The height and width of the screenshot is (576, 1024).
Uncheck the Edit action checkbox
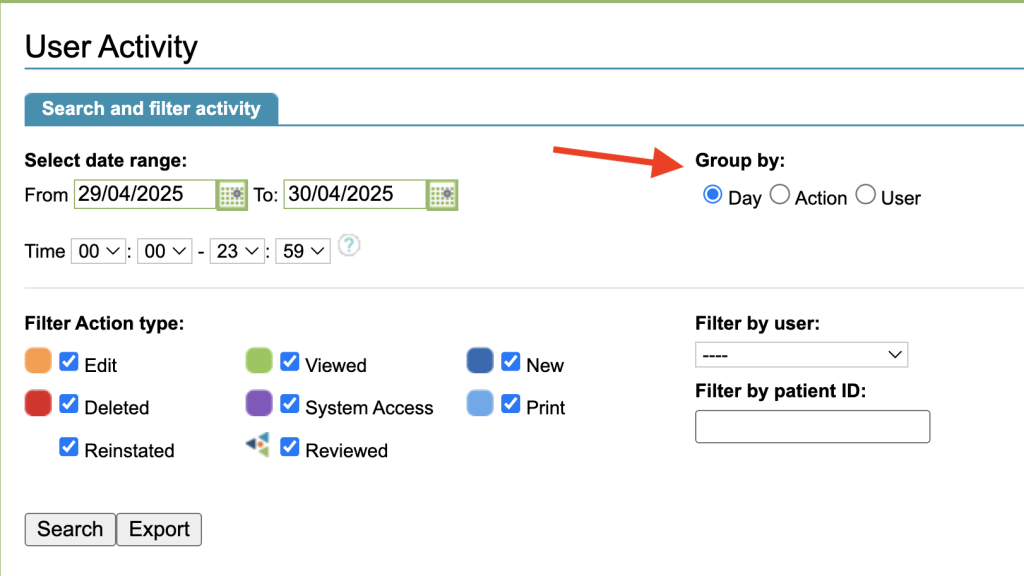click(x=69, y=362)
